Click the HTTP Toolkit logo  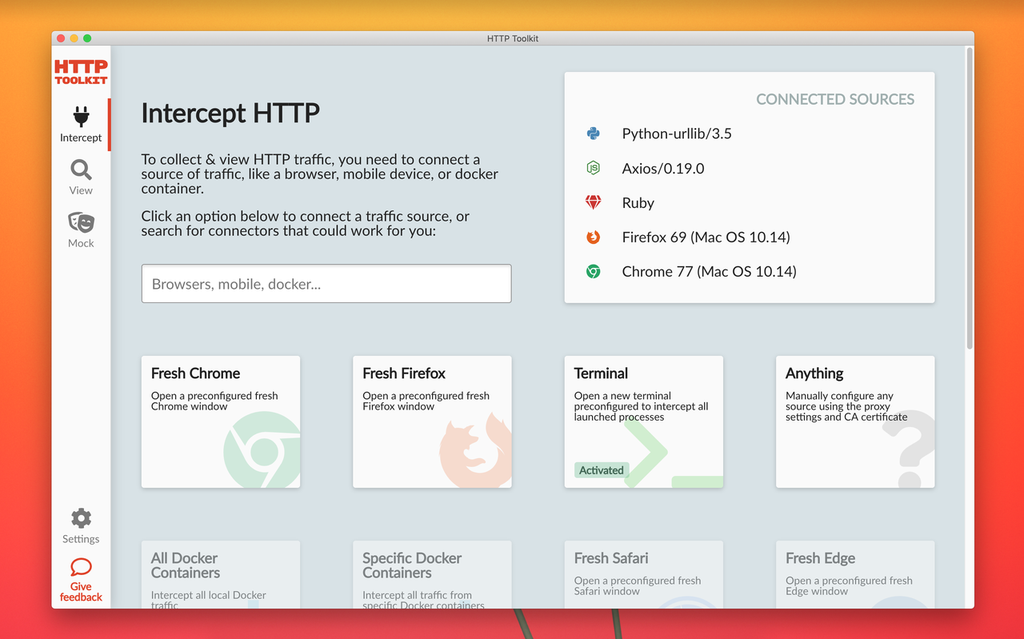80,69
